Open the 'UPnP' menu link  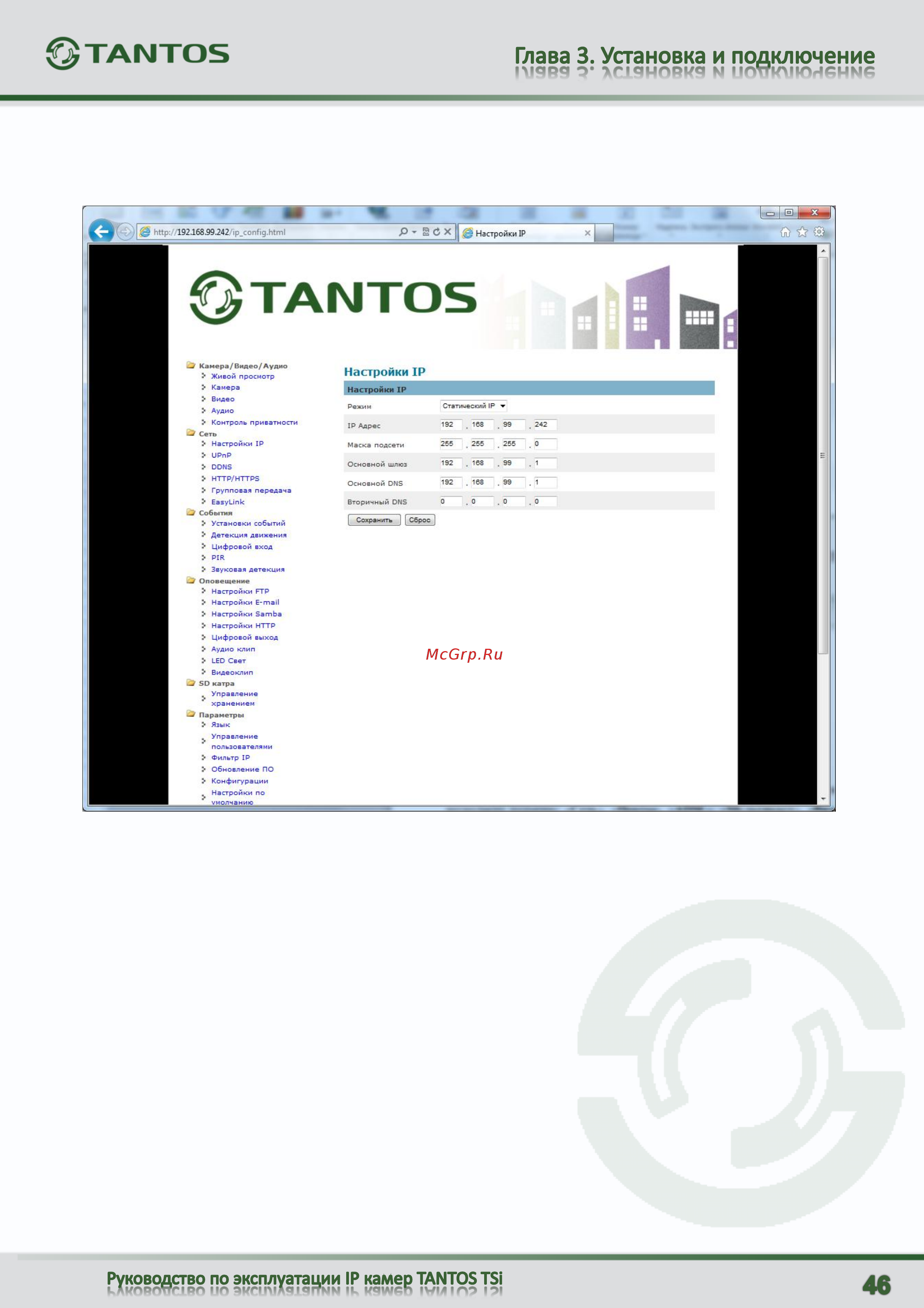(x=221, y=455)
